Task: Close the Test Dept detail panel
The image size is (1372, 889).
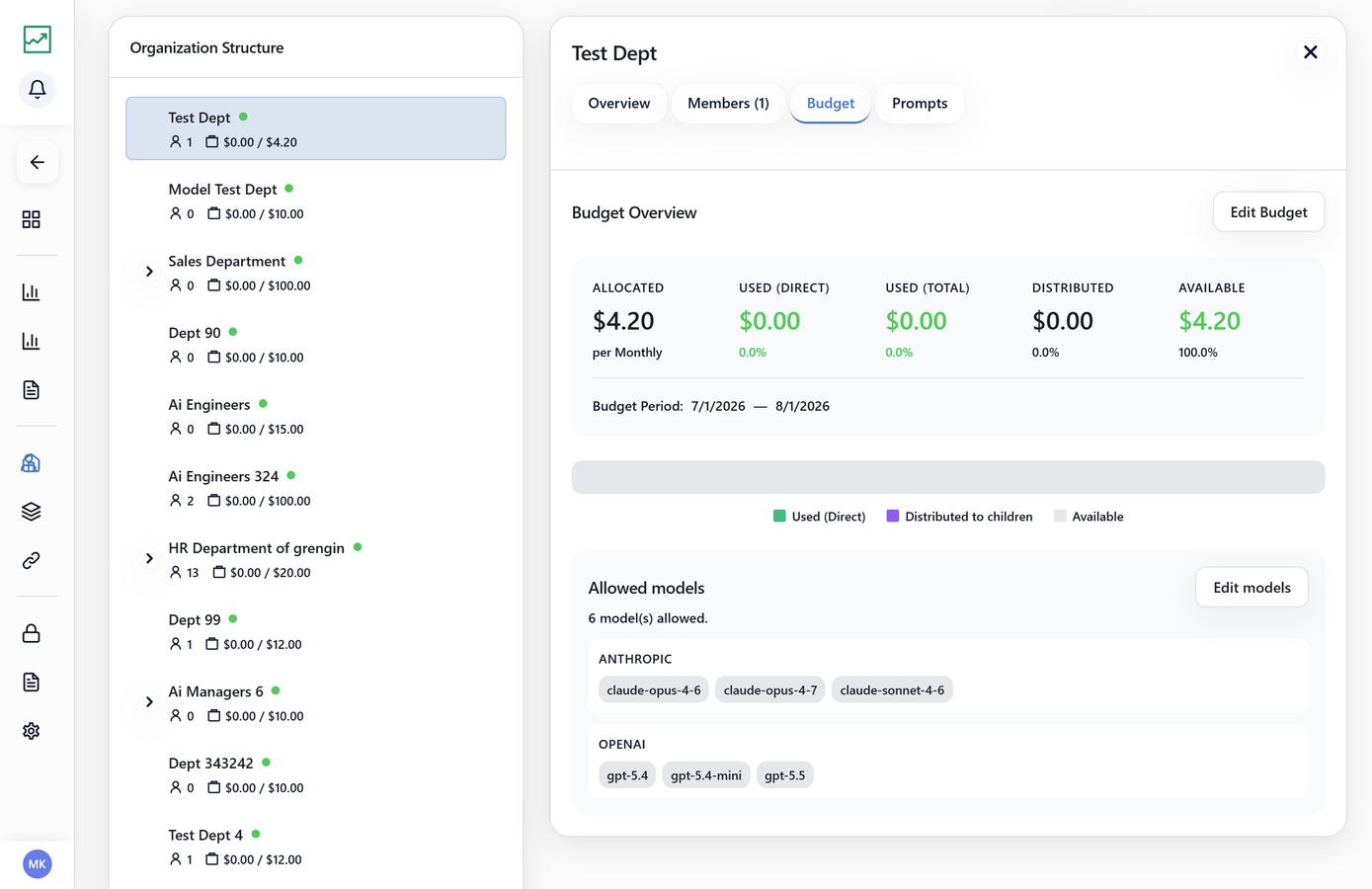Action: [1311, 52]
